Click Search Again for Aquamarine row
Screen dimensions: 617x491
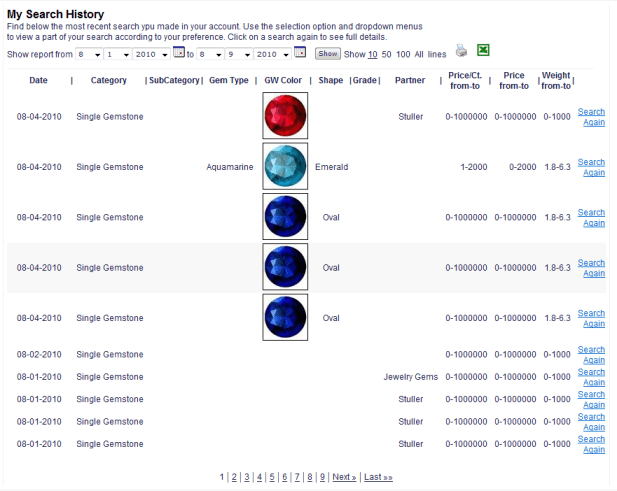591,167
